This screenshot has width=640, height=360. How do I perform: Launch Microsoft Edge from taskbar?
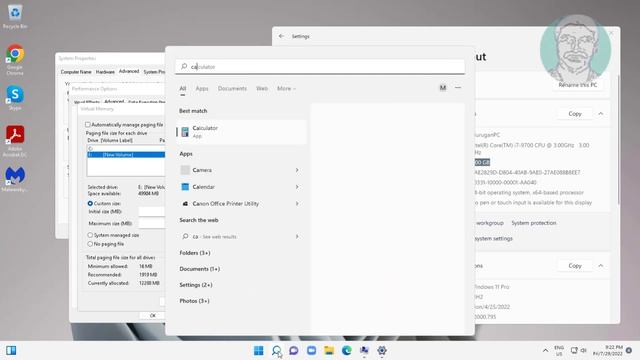point(347,350)
